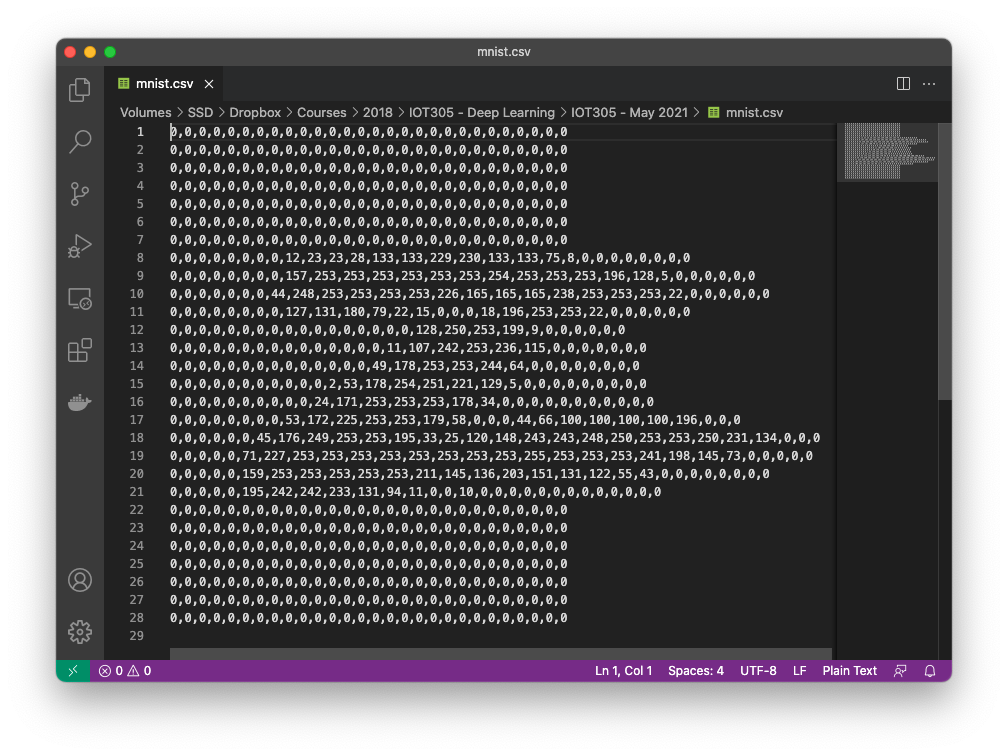Click the IOT305 - Deep Learning breadcrumb
The height and width of the screenshot is (756, 1008).
pos(482,112)
